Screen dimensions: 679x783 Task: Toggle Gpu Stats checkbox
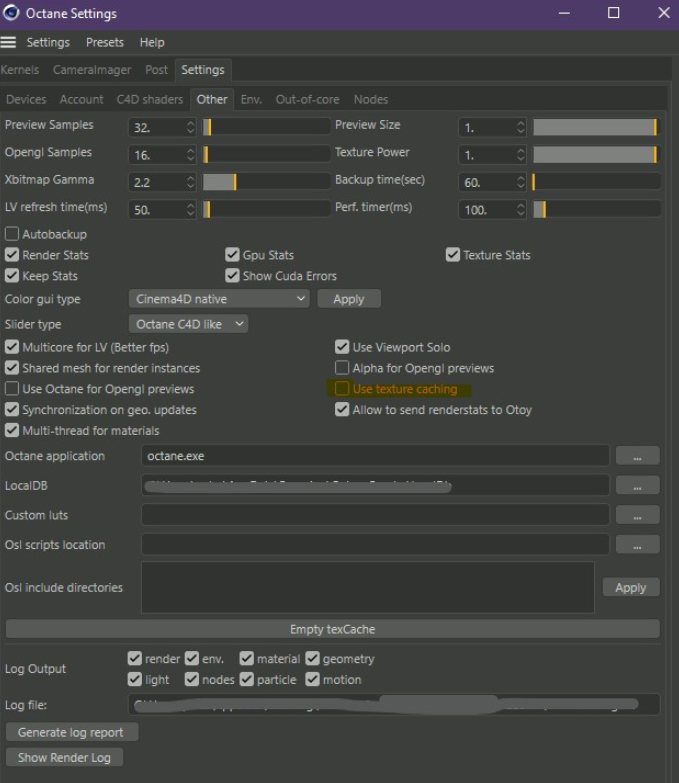[232, 255]
